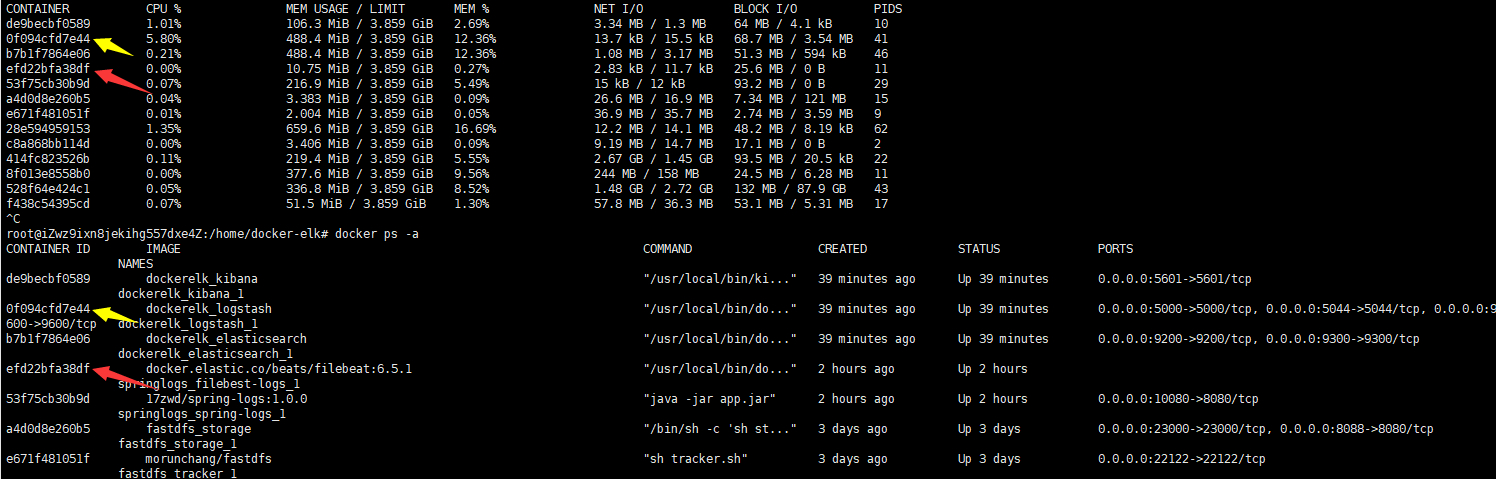Click container ID "528f64e424c1"

[48, 188]
